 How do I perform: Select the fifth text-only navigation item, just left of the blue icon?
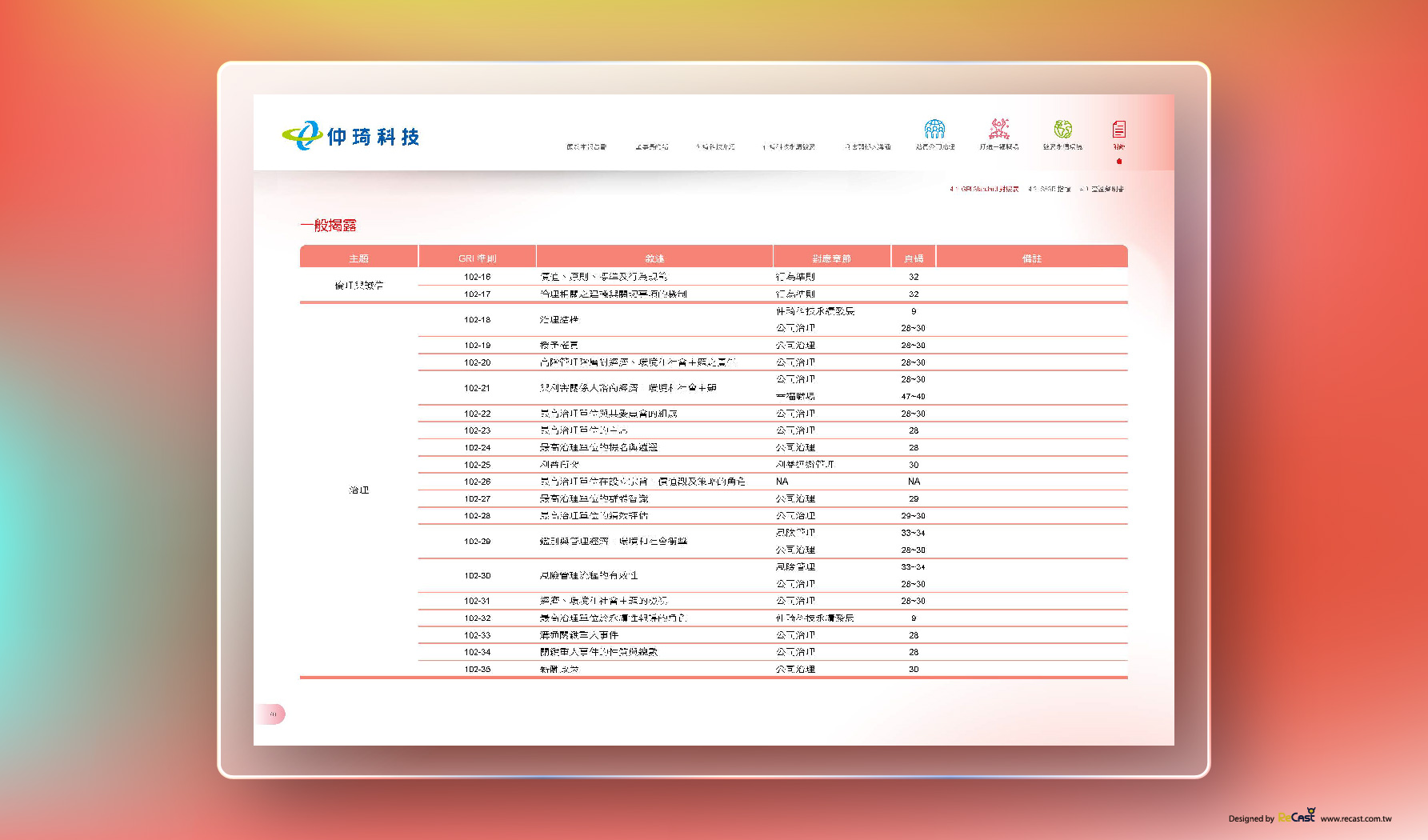point(868,147)
